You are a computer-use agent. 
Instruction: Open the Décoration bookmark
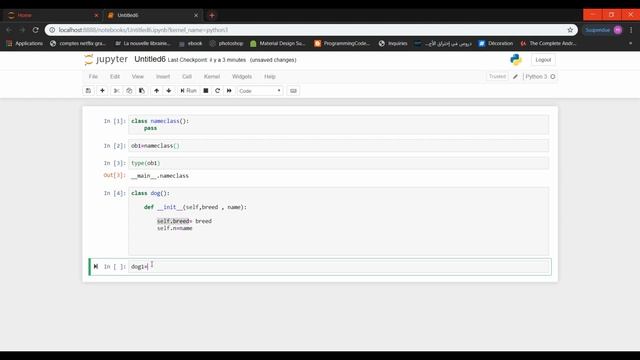[x=496, y=43]
